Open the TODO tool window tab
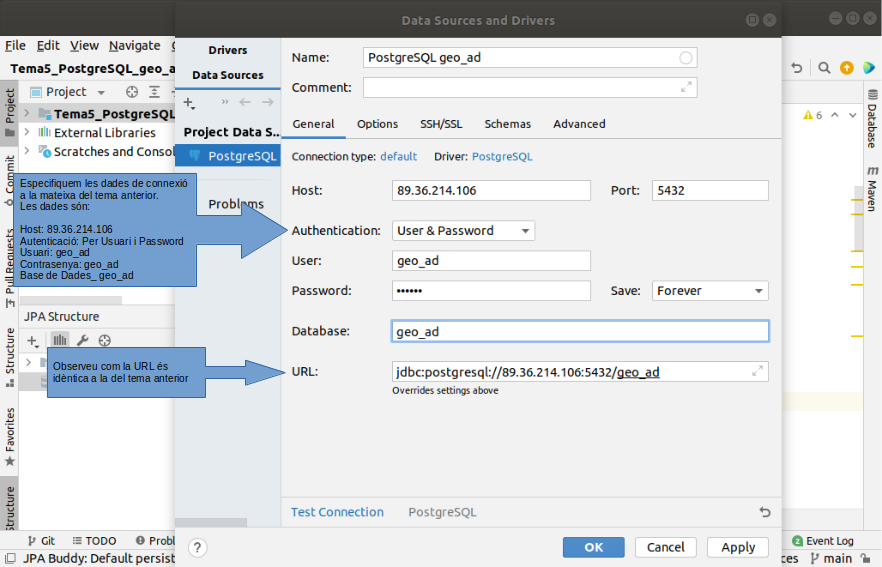 (x=94, y=541)
